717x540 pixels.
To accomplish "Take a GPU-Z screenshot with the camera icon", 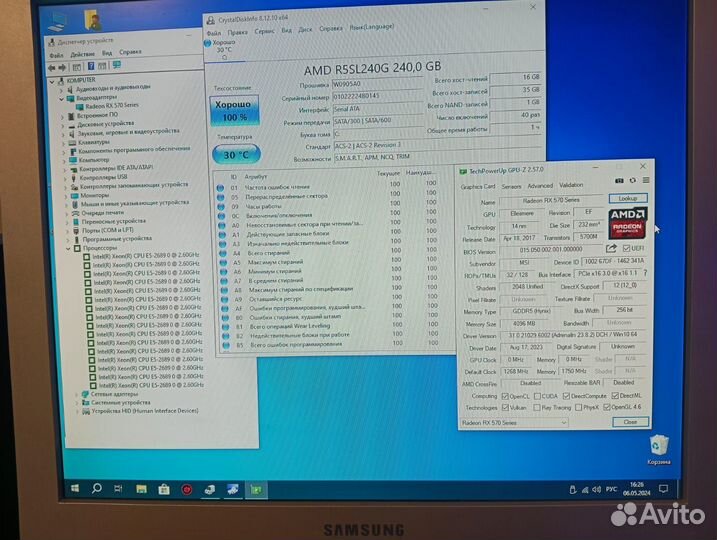I will tap(619, 181).
